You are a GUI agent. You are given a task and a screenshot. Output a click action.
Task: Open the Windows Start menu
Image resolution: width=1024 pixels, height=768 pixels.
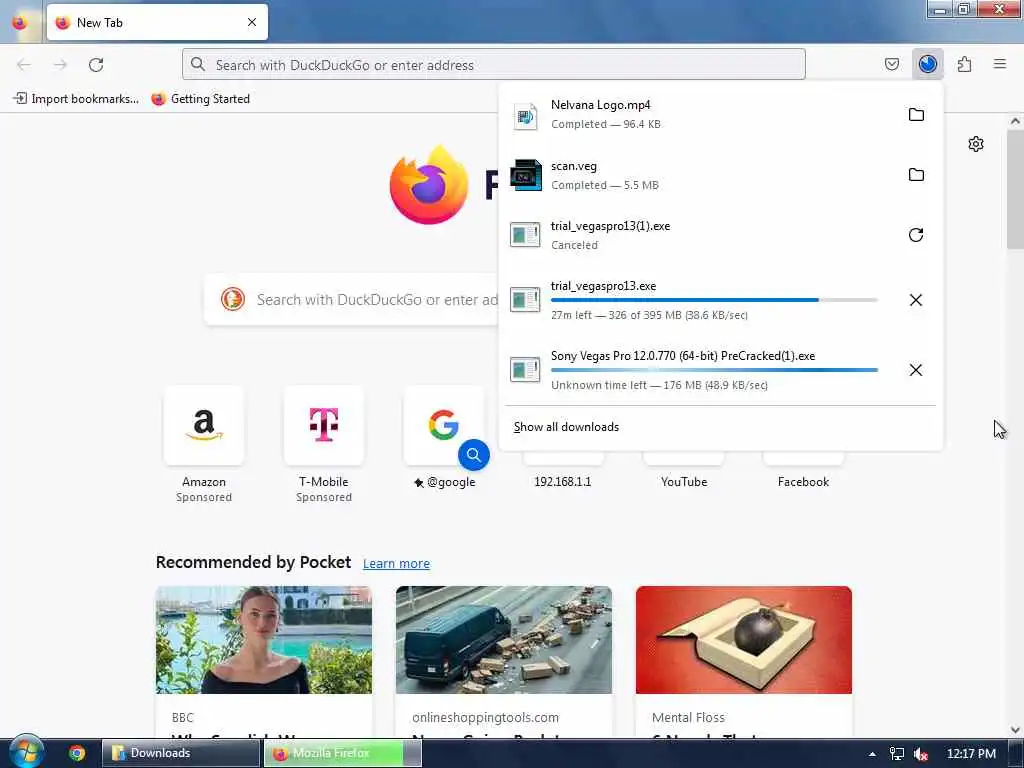pyautogui.click(x=25, y=752)
